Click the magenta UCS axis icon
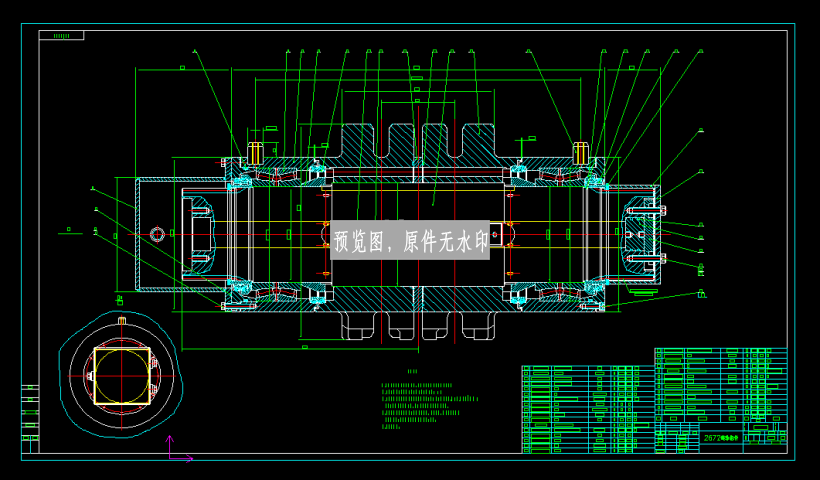Viewport: 820px width, 480px height. coord(179,449)
